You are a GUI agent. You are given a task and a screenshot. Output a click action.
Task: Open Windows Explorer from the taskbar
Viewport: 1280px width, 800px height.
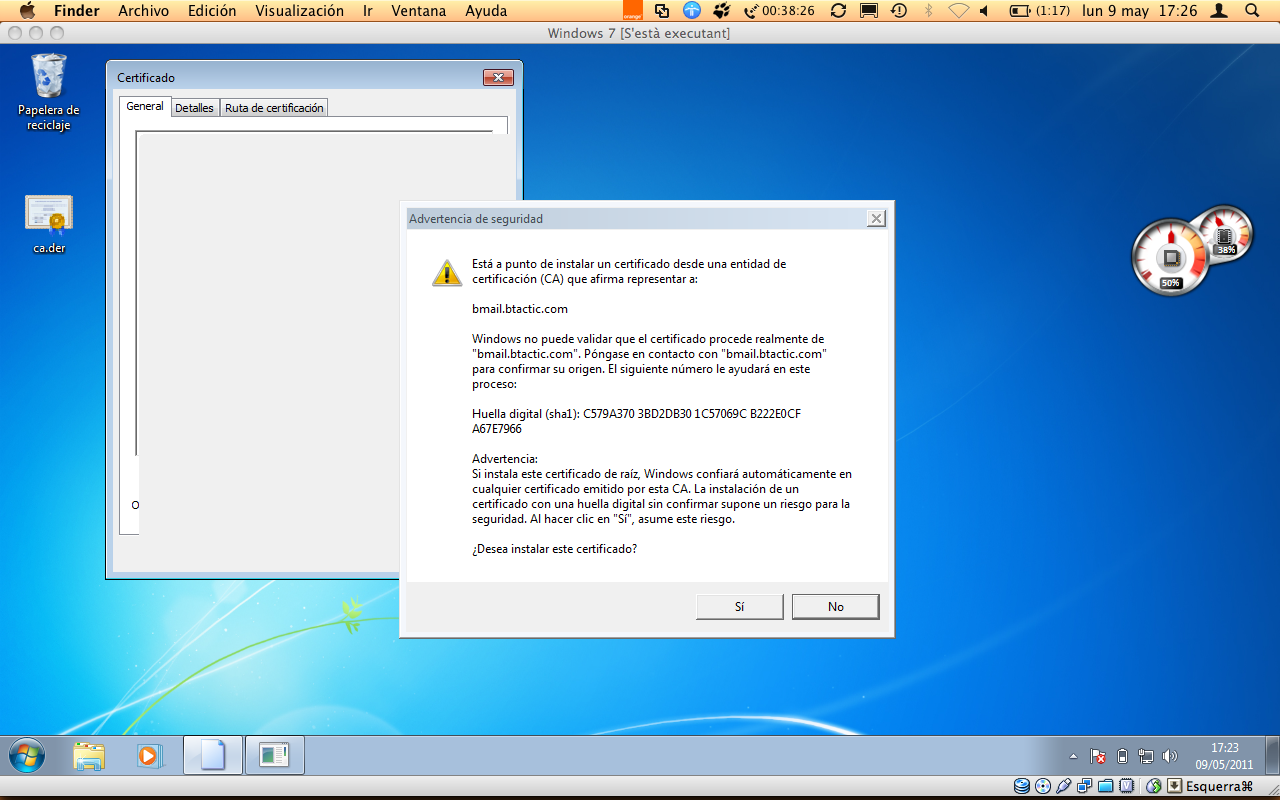pos(89,756)
